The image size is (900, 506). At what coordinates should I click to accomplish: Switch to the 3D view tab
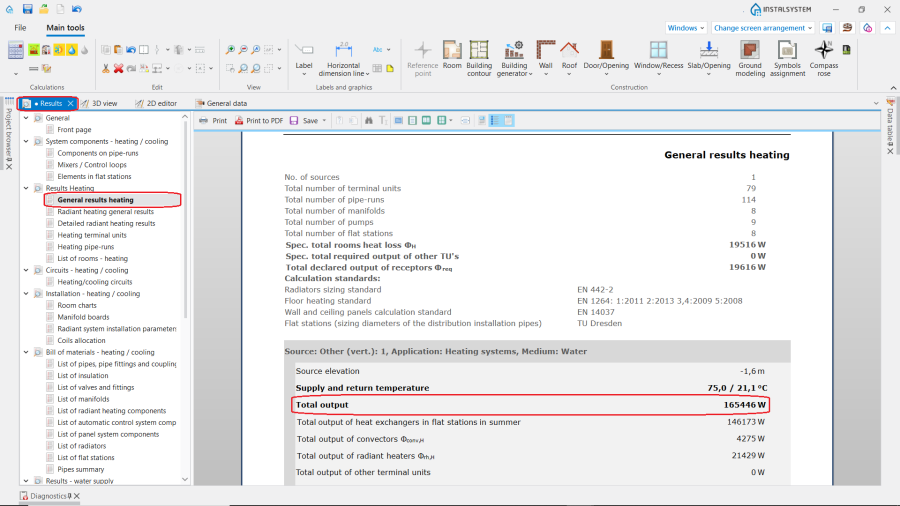(x=99, y=103)
